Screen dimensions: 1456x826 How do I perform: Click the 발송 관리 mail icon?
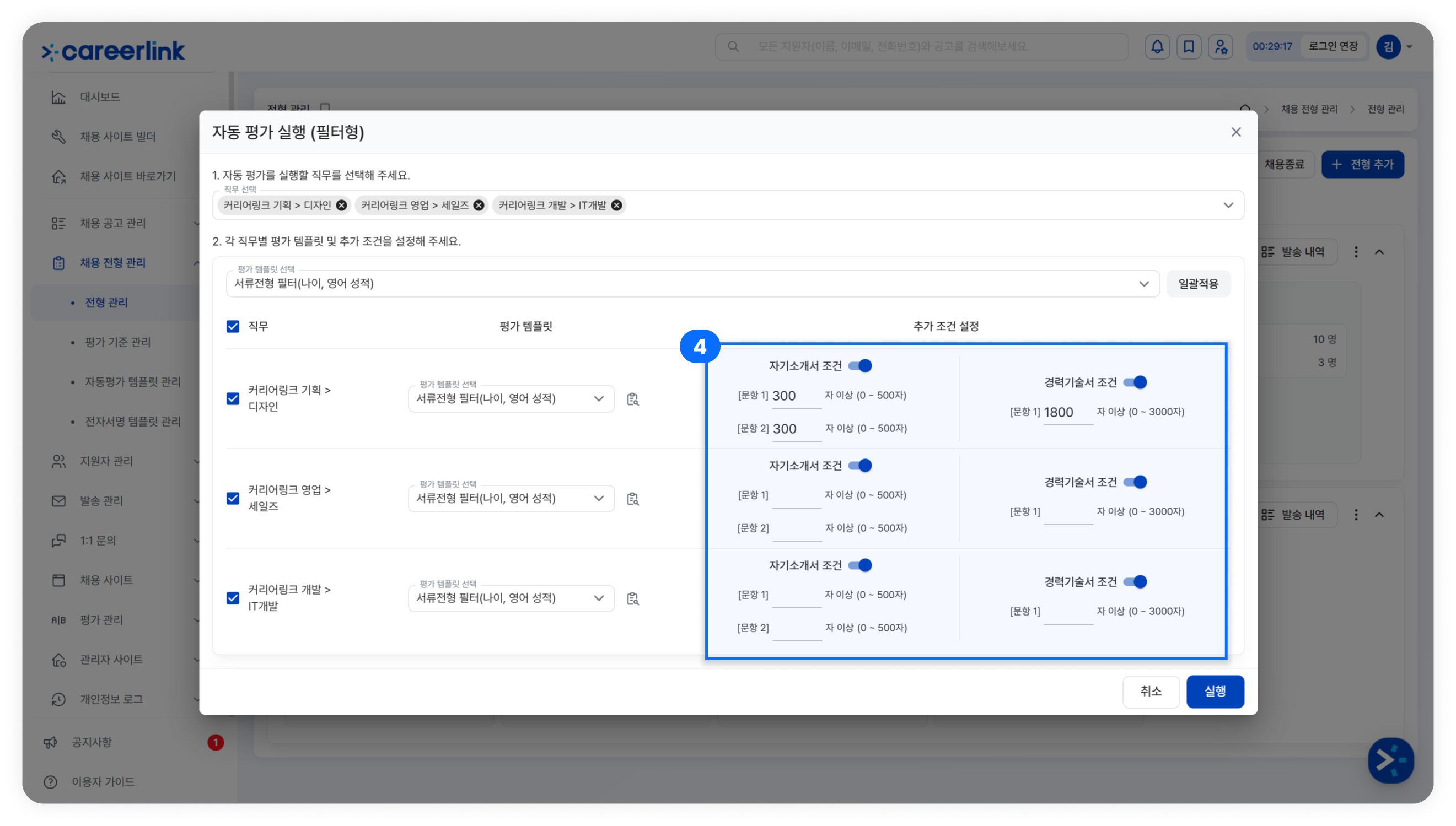[58, 501]
